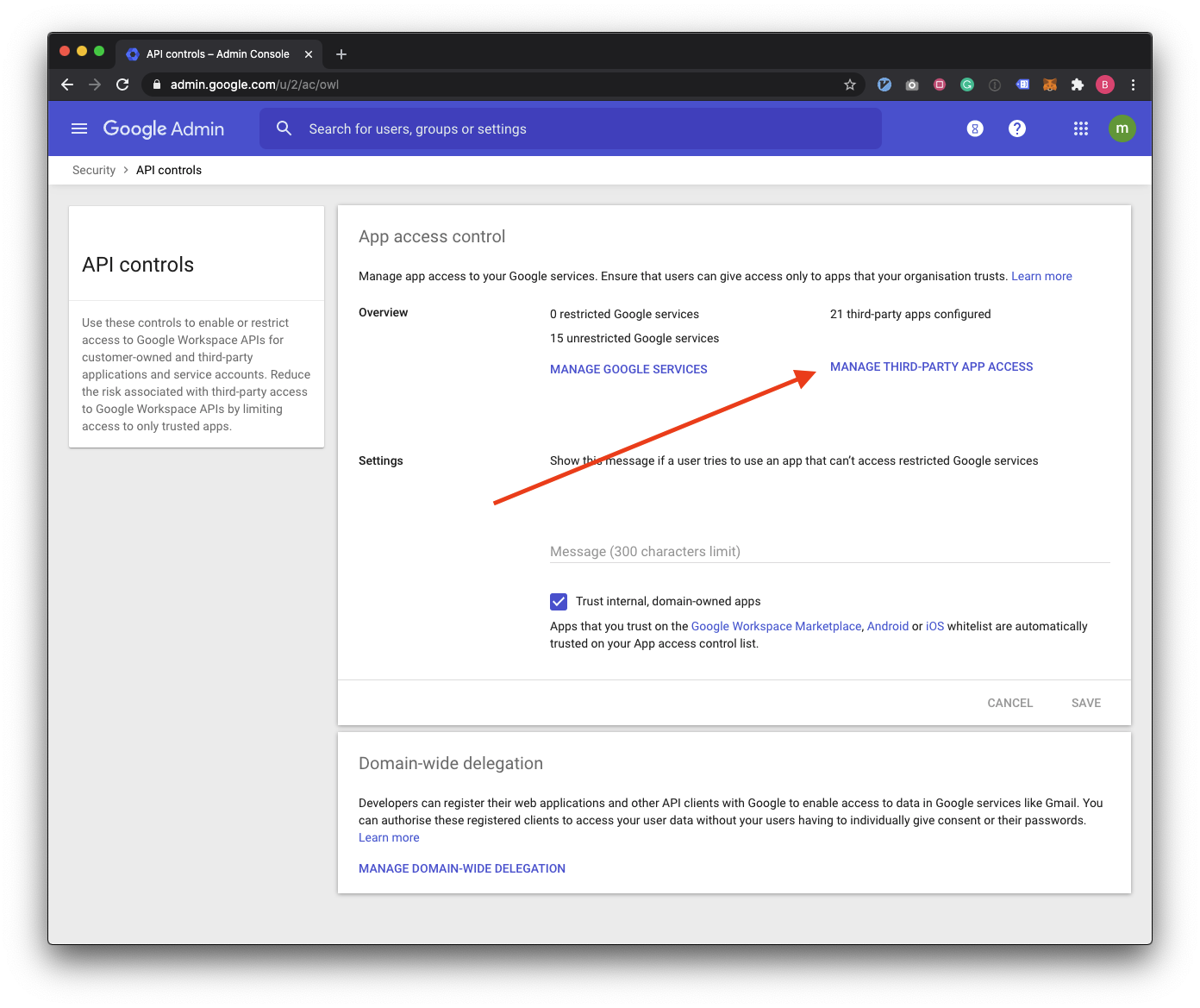This screenshot has height=1008, width=1200.
Task: Open the Google apps grid
Action: tap(1081, 128)
